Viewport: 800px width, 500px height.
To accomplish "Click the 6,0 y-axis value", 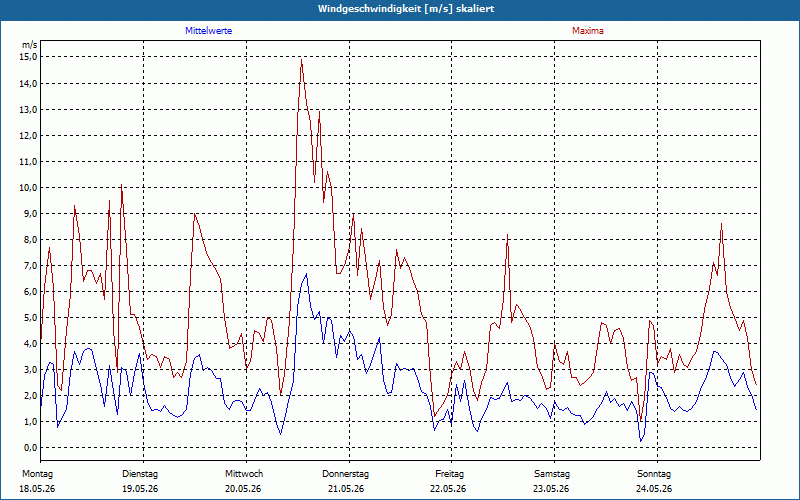I will pos(30,291).
